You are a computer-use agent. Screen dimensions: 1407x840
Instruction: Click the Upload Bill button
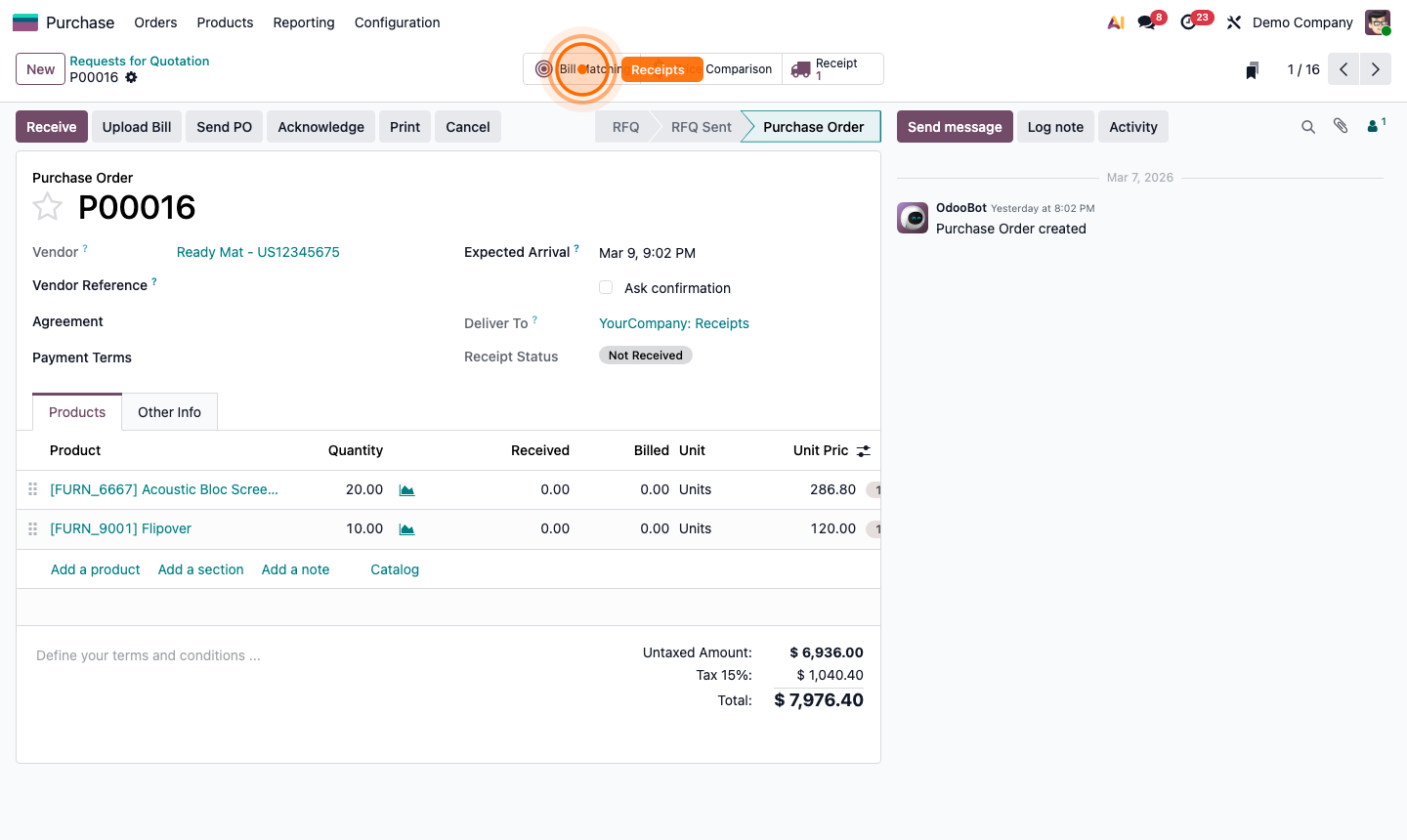click(136, 126)
